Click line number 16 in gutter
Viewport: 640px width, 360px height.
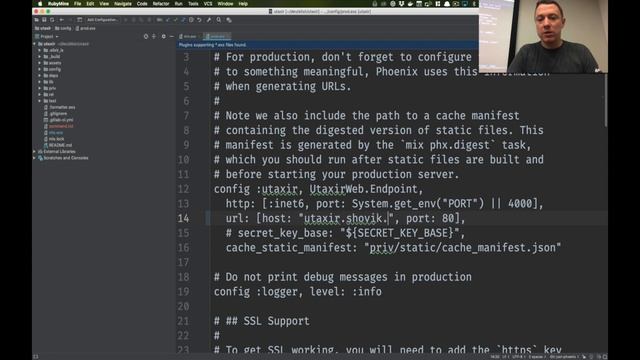click(183, 248)
